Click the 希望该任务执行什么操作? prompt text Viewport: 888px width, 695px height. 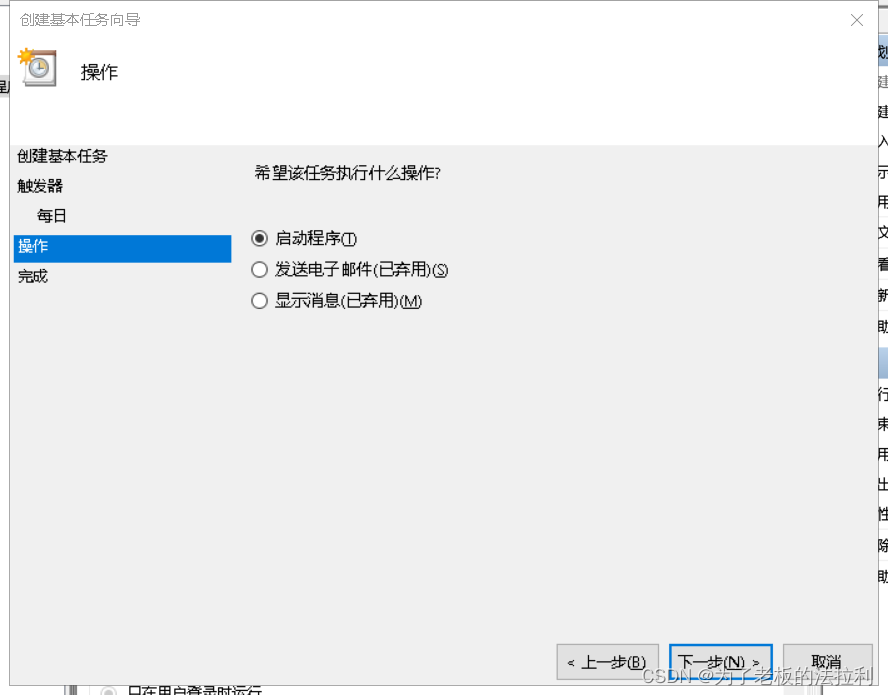(x=347, y=173)
